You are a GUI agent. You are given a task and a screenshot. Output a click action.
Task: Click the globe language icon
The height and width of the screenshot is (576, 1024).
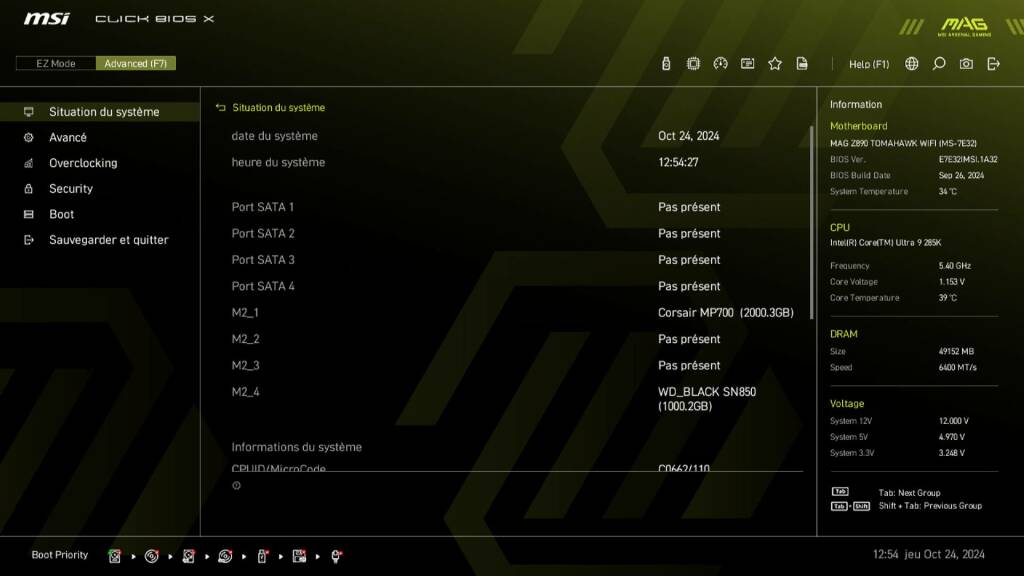911,63
